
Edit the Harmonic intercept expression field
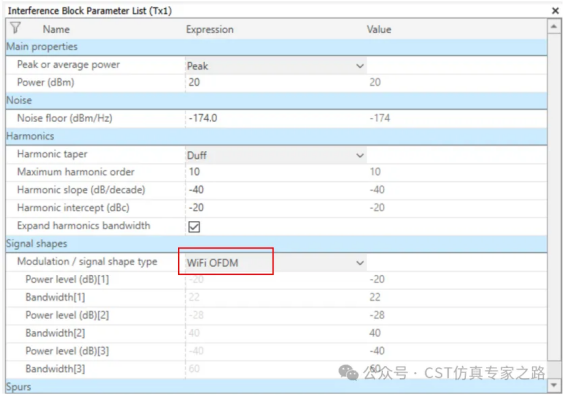tap(276, 208)
